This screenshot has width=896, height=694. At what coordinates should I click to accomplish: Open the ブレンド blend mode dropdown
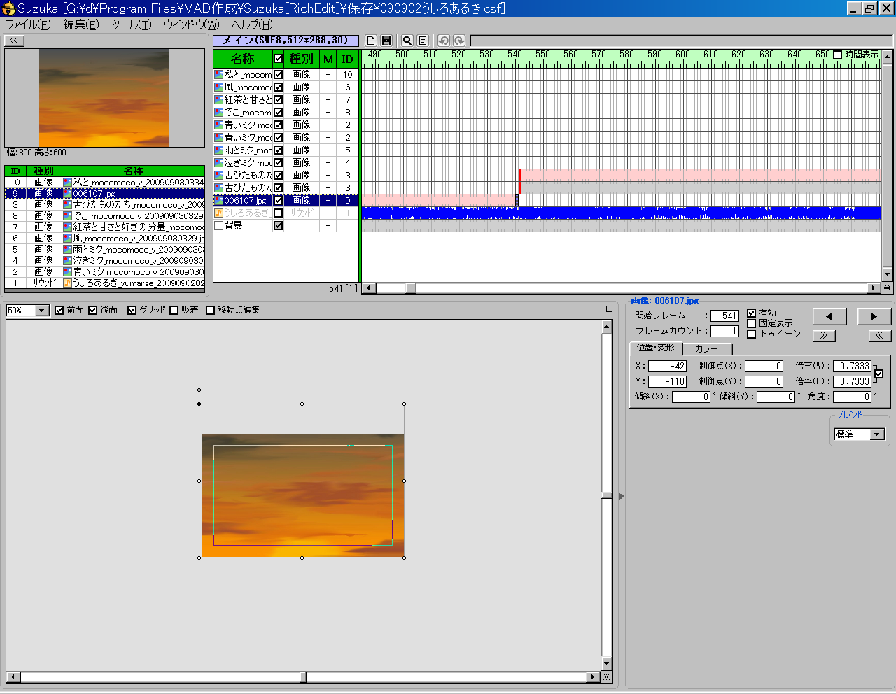(x=877, y=434)
